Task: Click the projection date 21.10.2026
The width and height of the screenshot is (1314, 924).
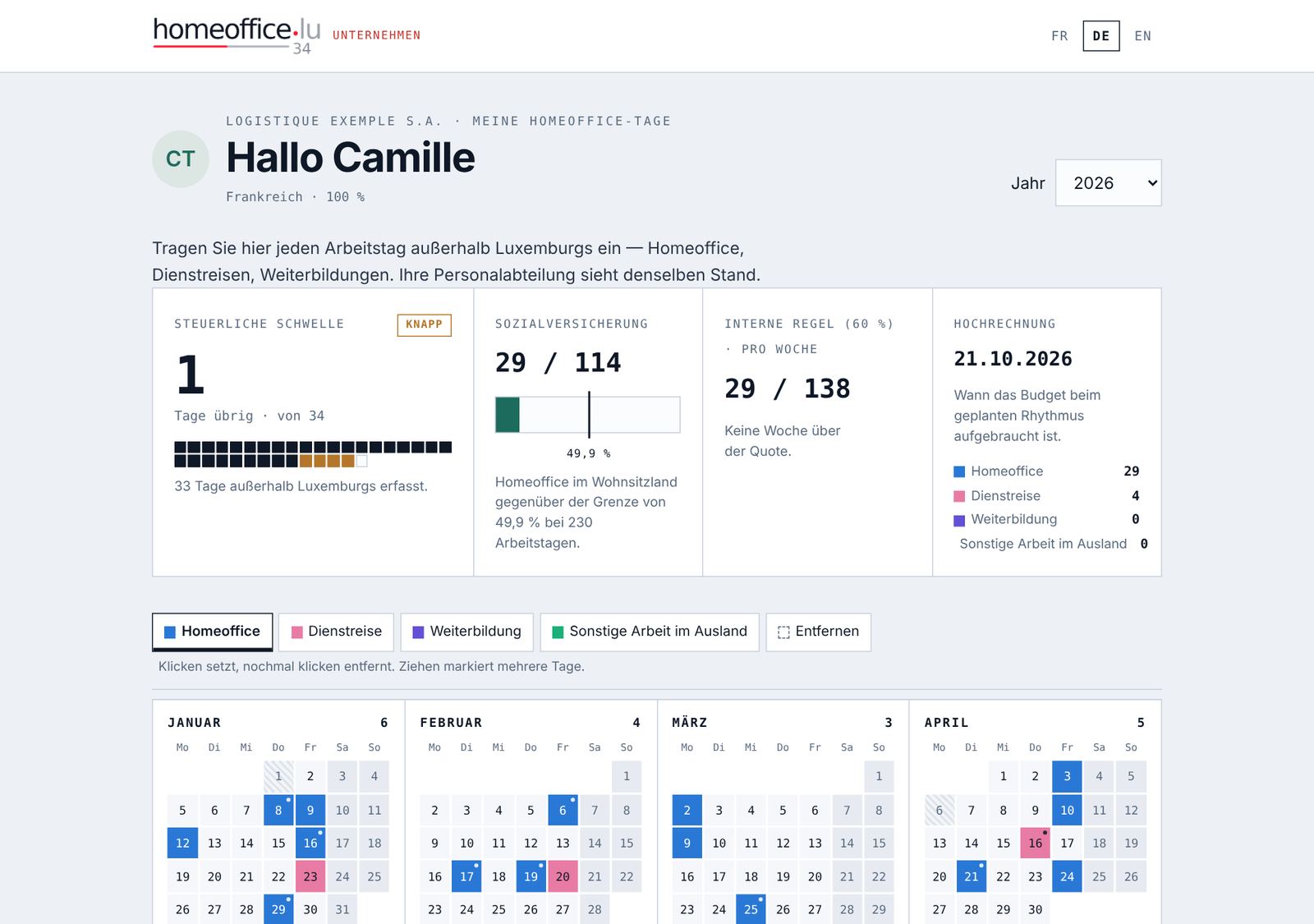Action: pyautogui.click(x=1013, y=359)
